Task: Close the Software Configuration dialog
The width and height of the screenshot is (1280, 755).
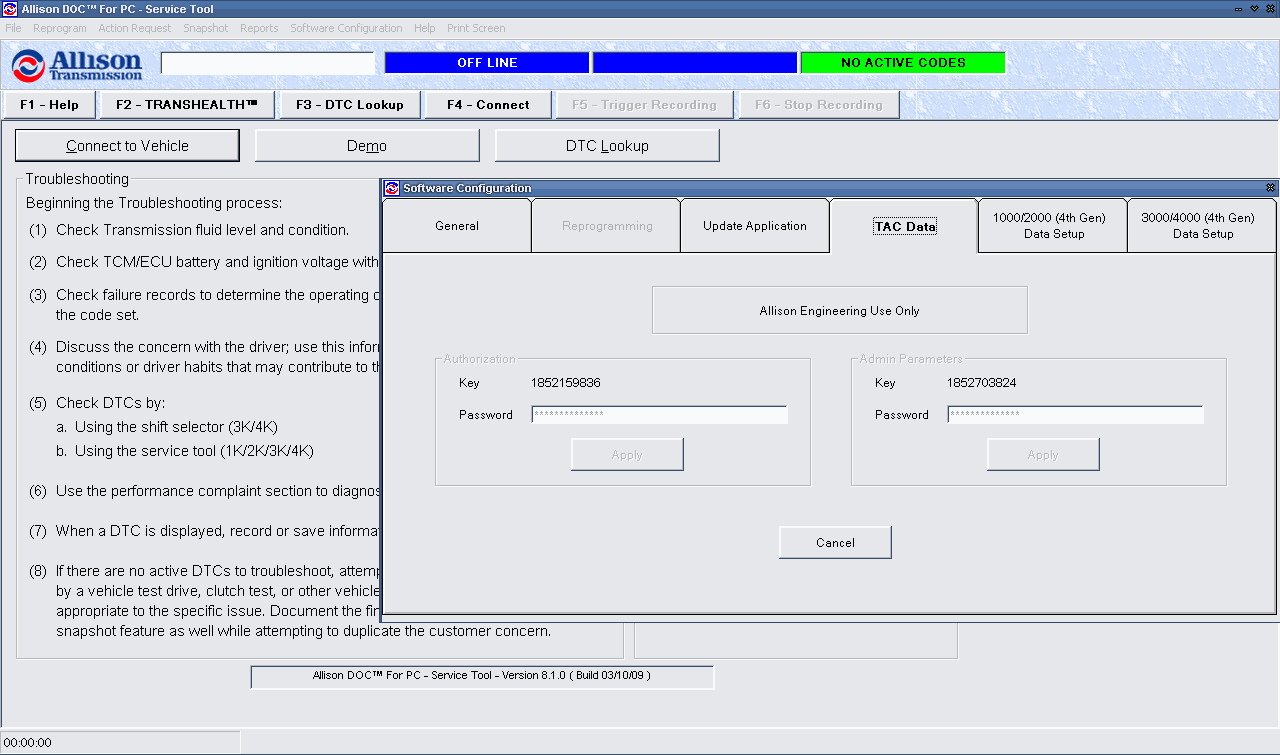Action: click(x=1270, y=188)
